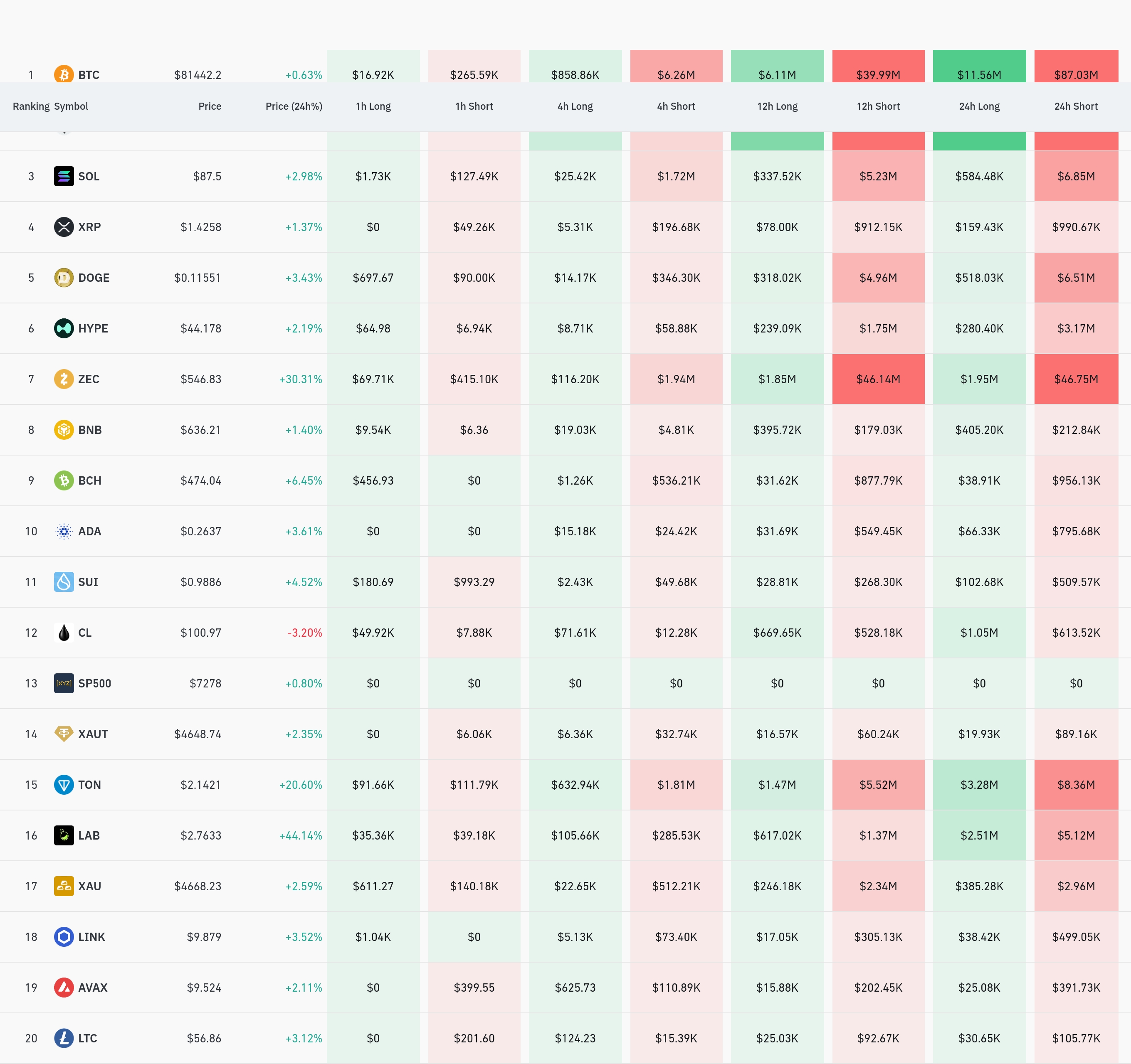Click the ZEC coin icon
The height and width of the screenshot is (1064, 1131).
[x=64, y=379]
